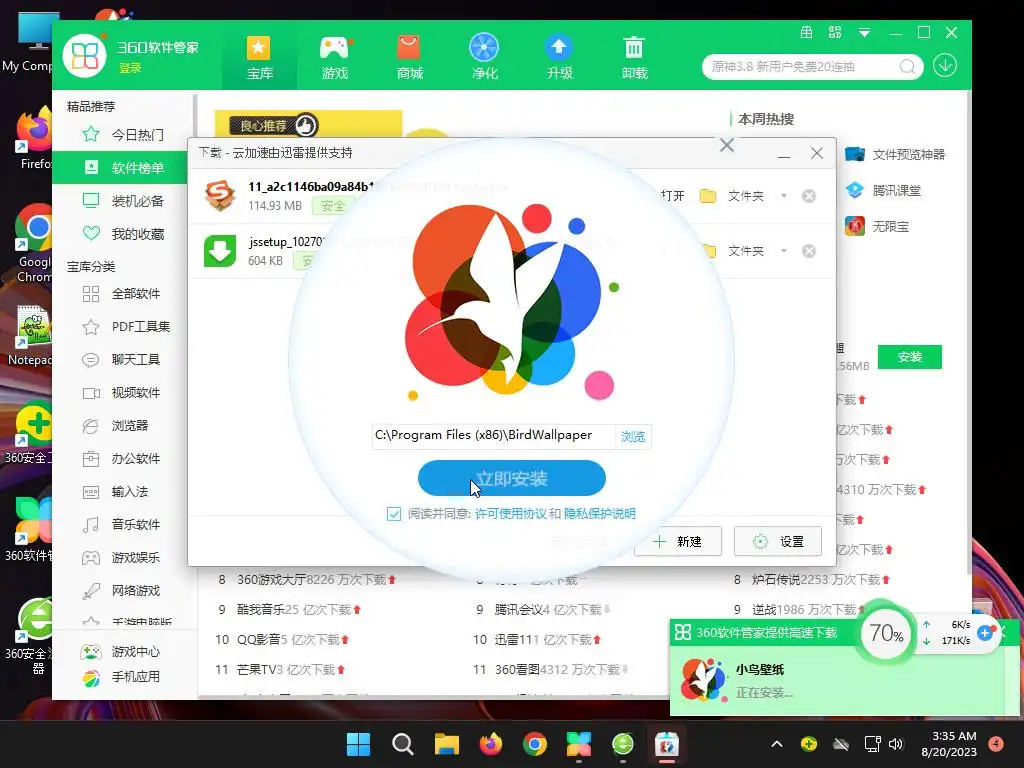This screenshot has height=768, width=1024.
Task: Click 浏览 to browse install path
Action: (x=632, y=436)
